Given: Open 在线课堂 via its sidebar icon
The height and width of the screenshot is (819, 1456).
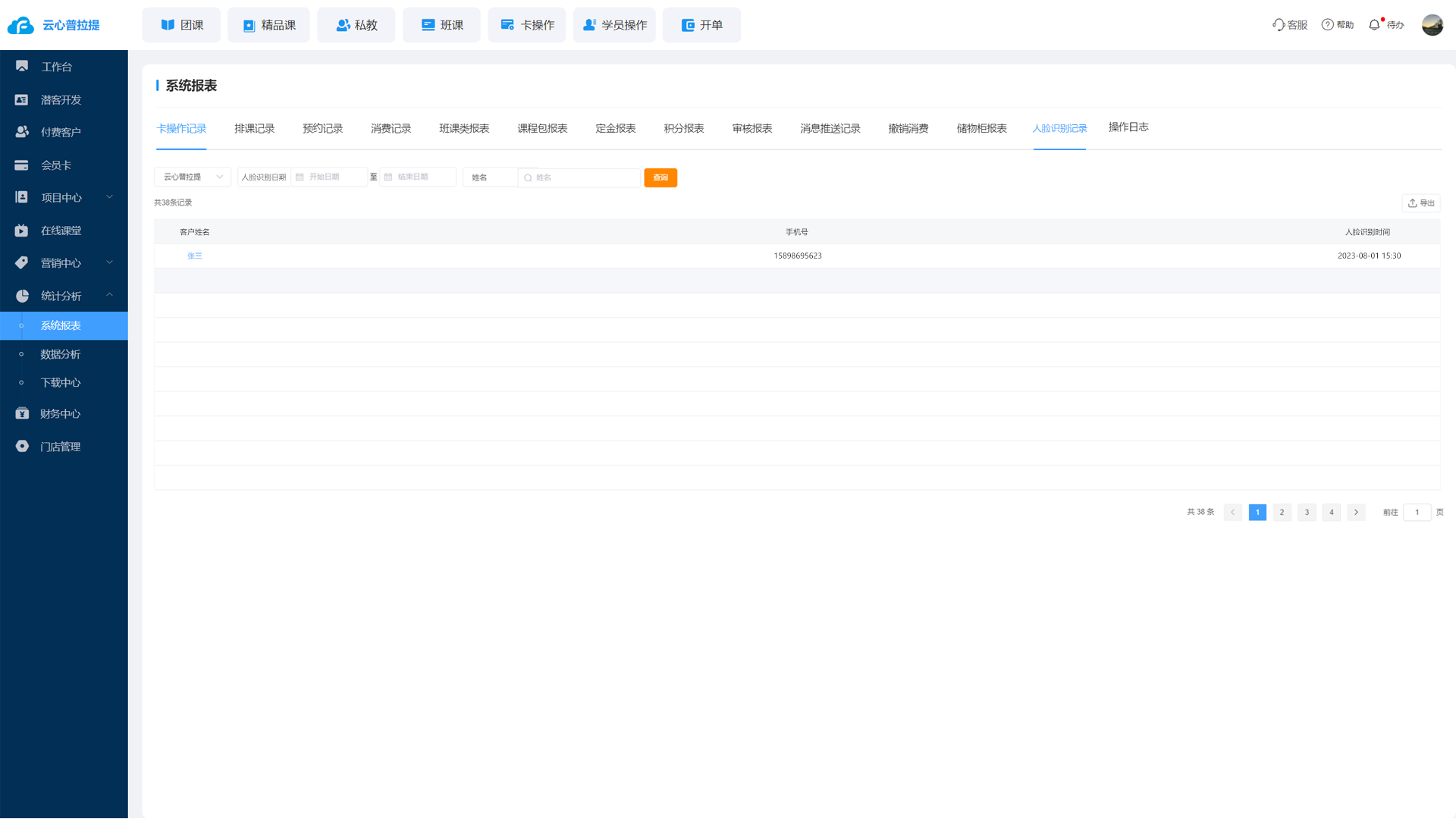Looking at the screenshot, I should (22, 231).
